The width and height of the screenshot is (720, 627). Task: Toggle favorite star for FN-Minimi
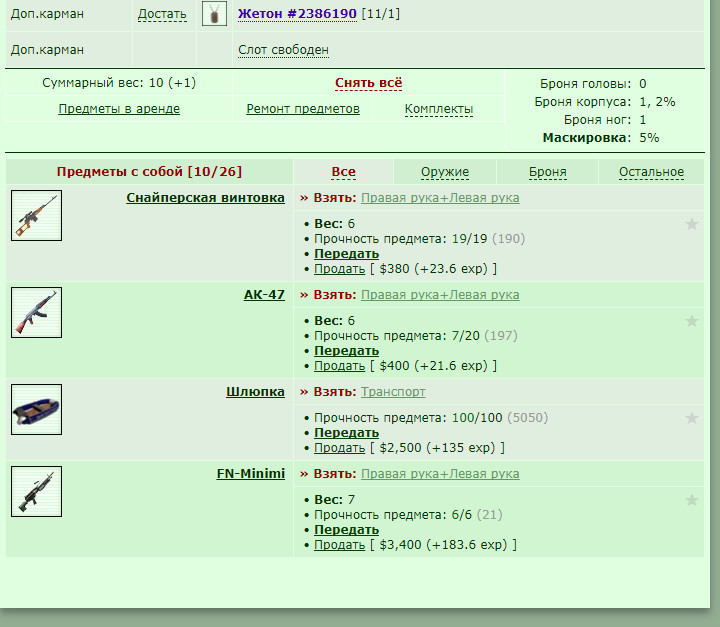[692, 500]
